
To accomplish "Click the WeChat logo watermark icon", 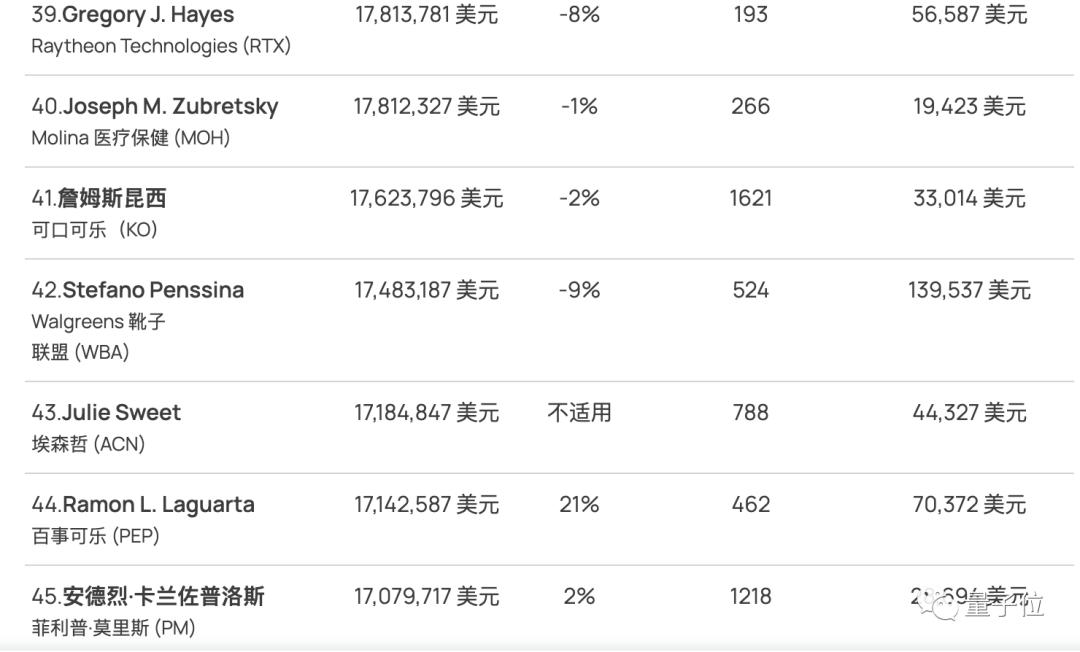I will [941, 602].
